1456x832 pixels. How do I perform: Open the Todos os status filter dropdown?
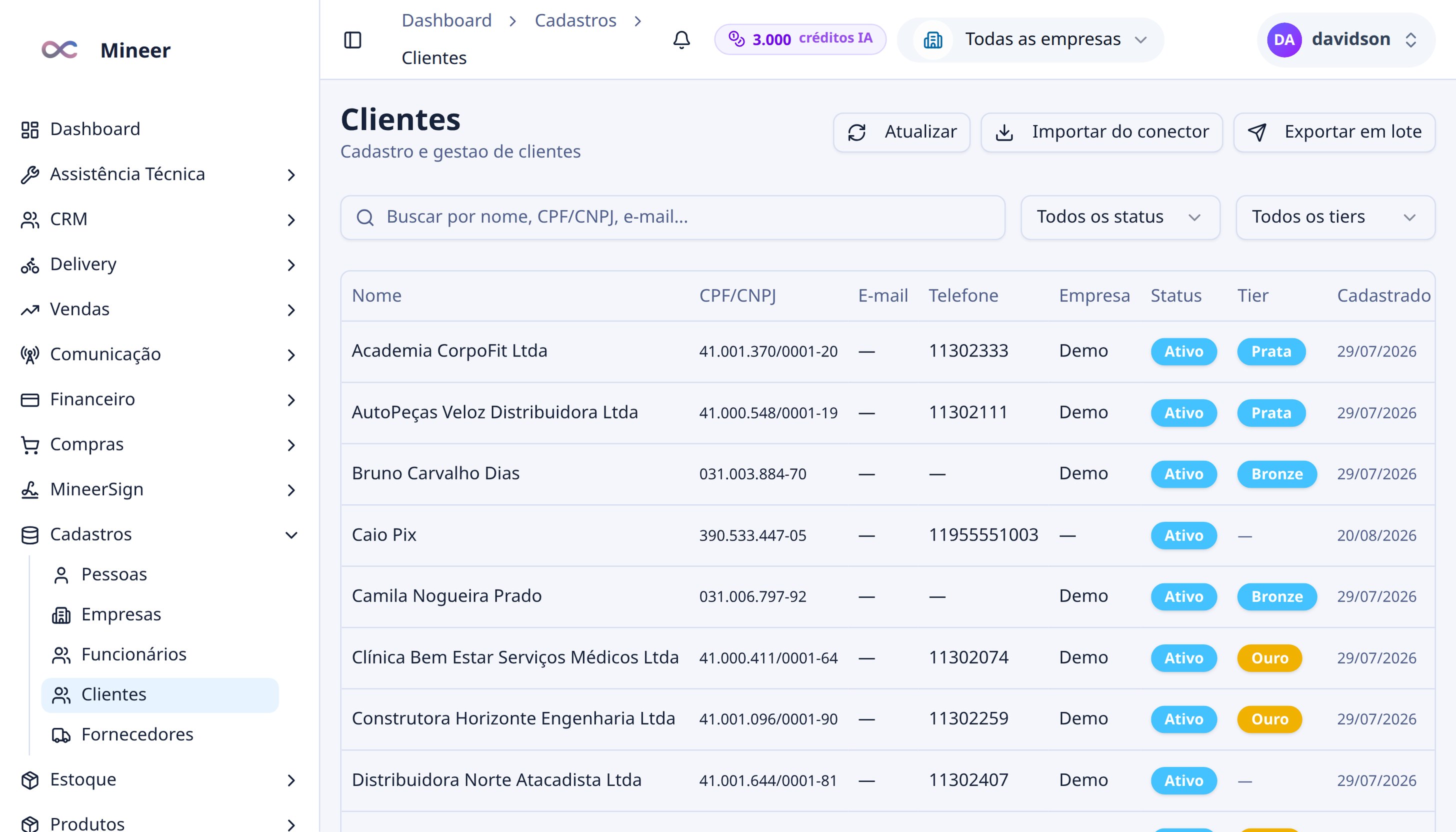[x=1120, y=217]
